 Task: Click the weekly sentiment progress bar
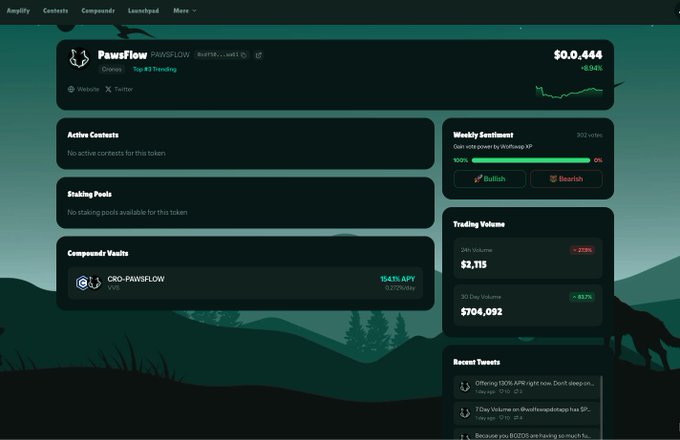click(531, 160)
